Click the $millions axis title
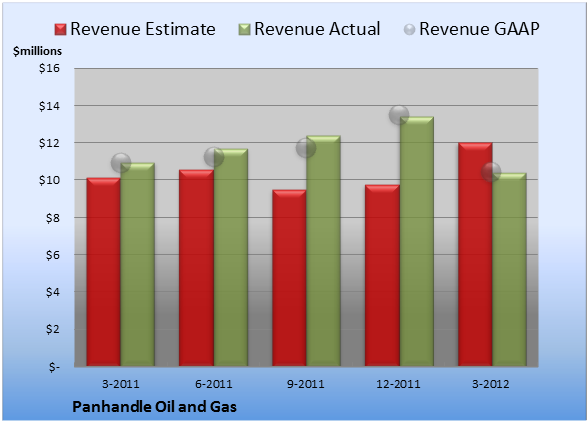The height and width of the screenshot is (422, 588). pyautogui.click(x=38, y=51)
